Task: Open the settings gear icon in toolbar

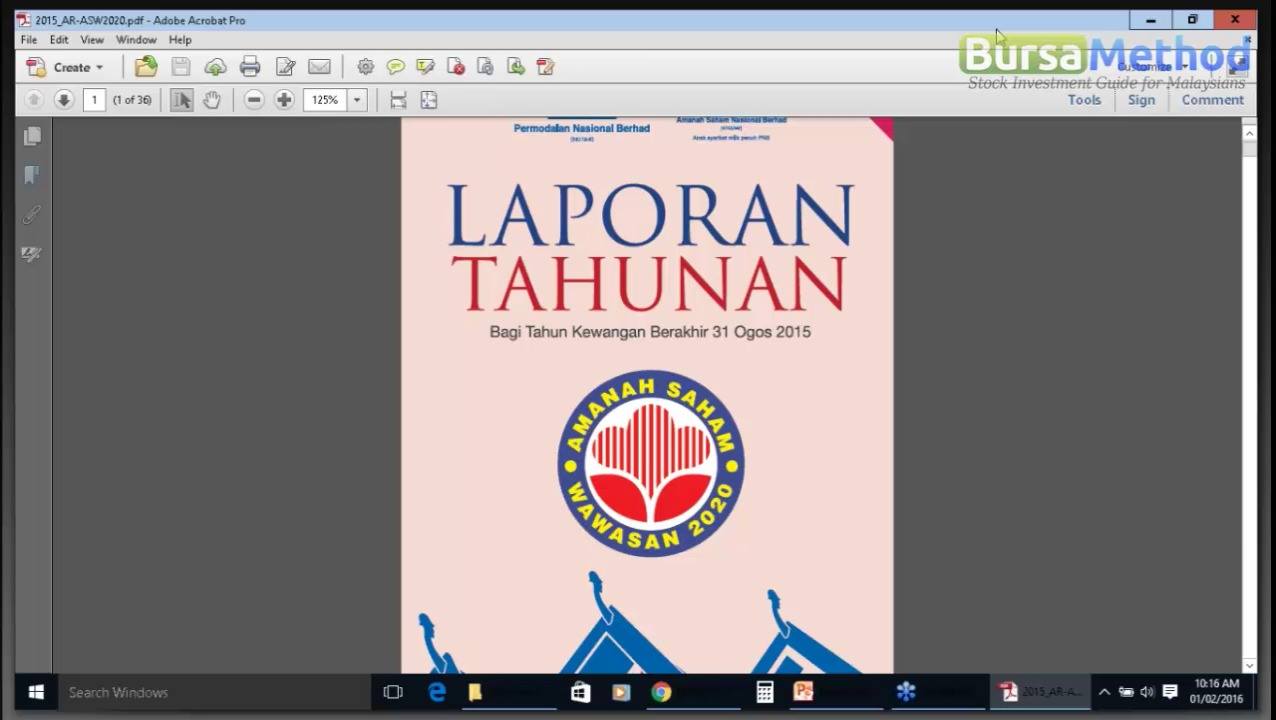Action: 366,67
